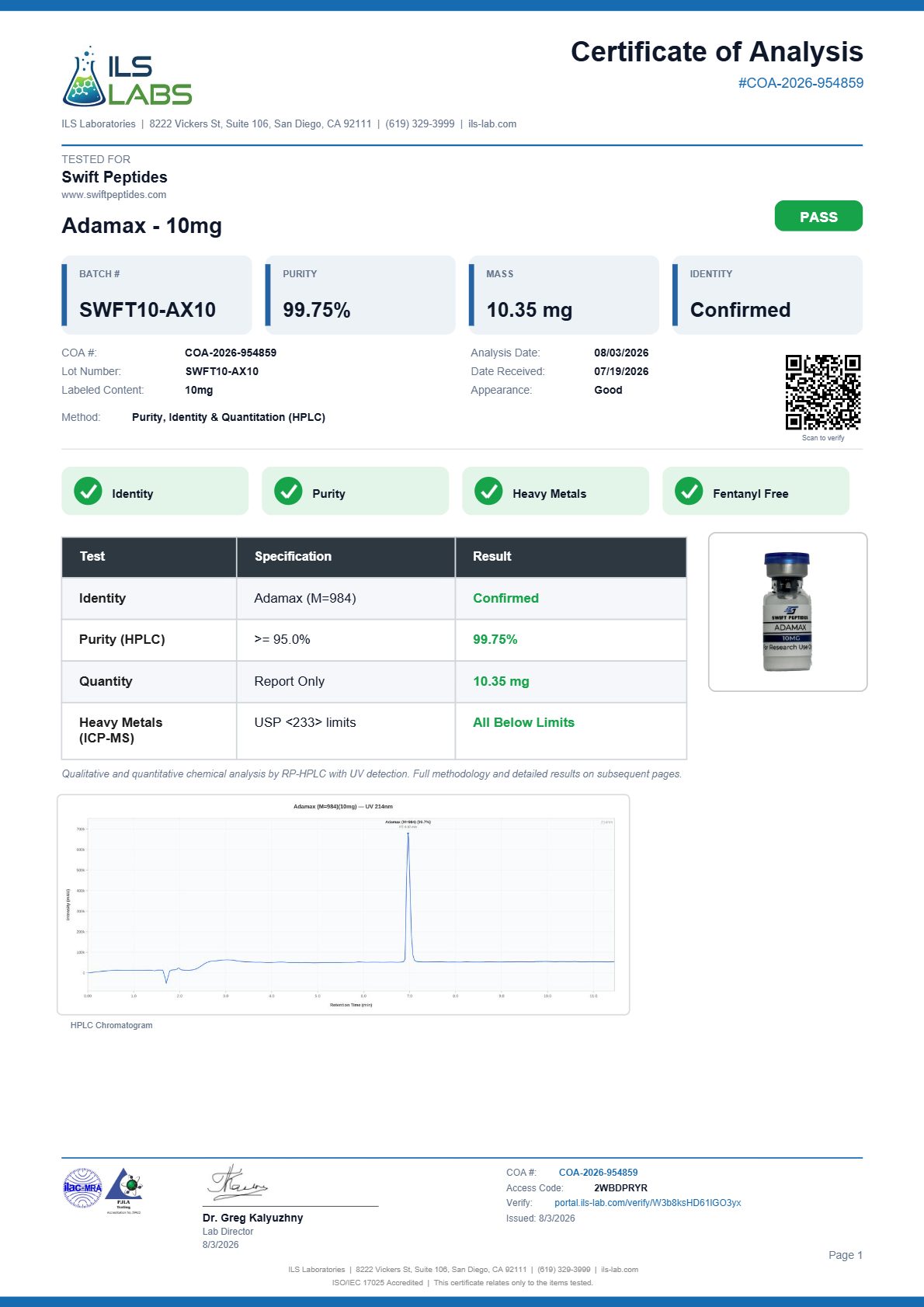The width and height of the screenshot is (924, 1307).
Task: Open the Adamax vial product photo
Action: [x=787, y=612]
